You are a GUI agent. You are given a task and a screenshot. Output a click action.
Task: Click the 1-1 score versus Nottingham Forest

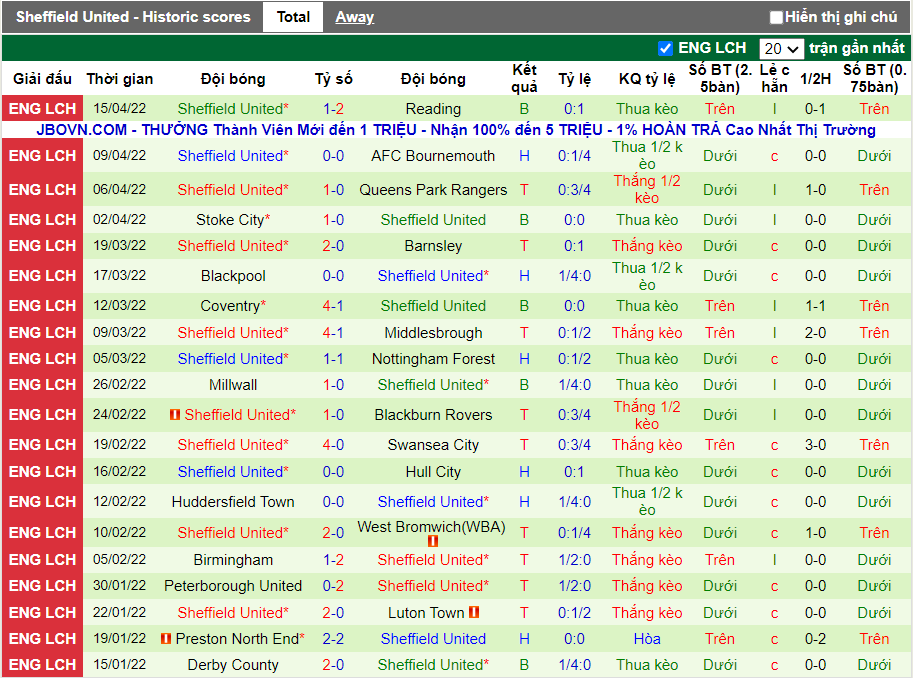click(x=334, y=359)
